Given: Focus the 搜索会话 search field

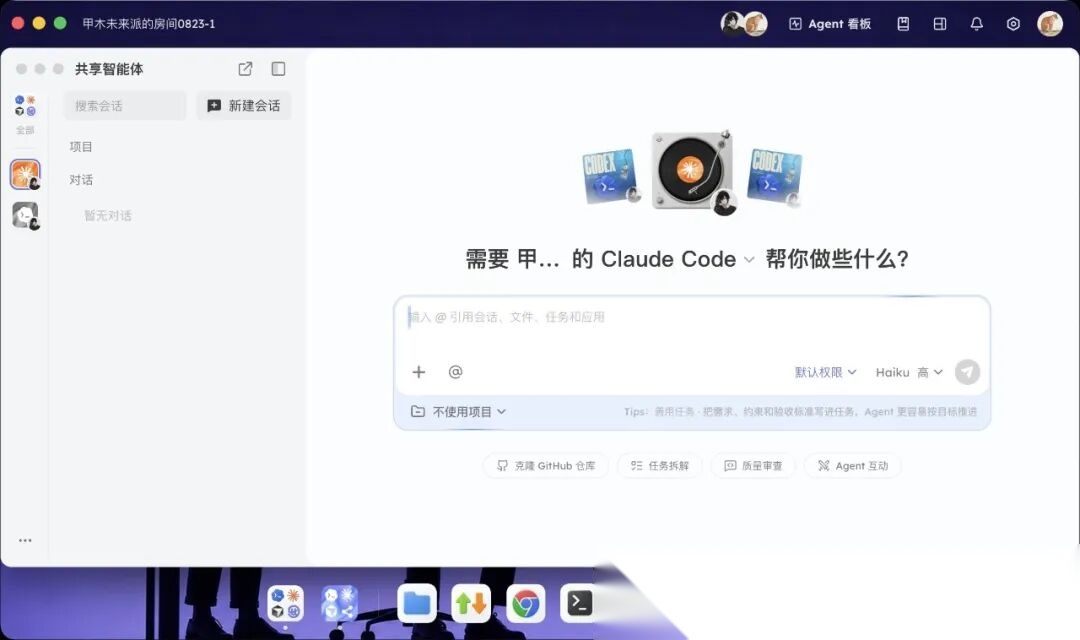Looking at the screenshot, I should [125, 106].
